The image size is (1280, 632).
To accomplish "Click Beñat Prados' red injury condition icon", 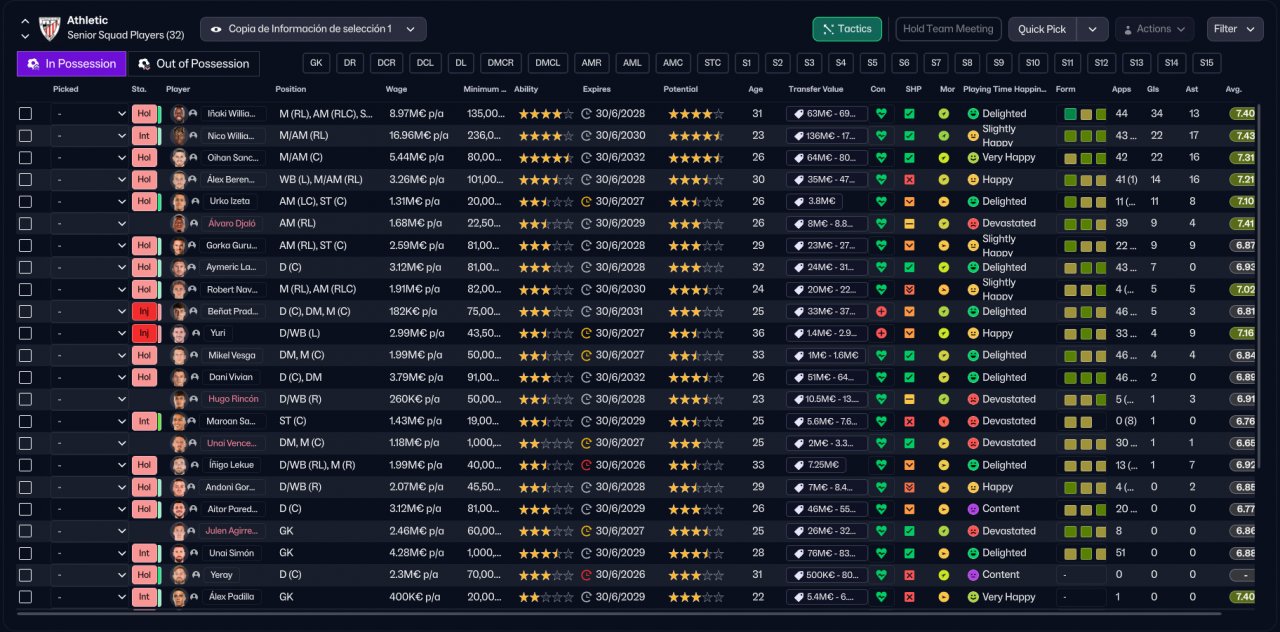I will click(880, 312).
